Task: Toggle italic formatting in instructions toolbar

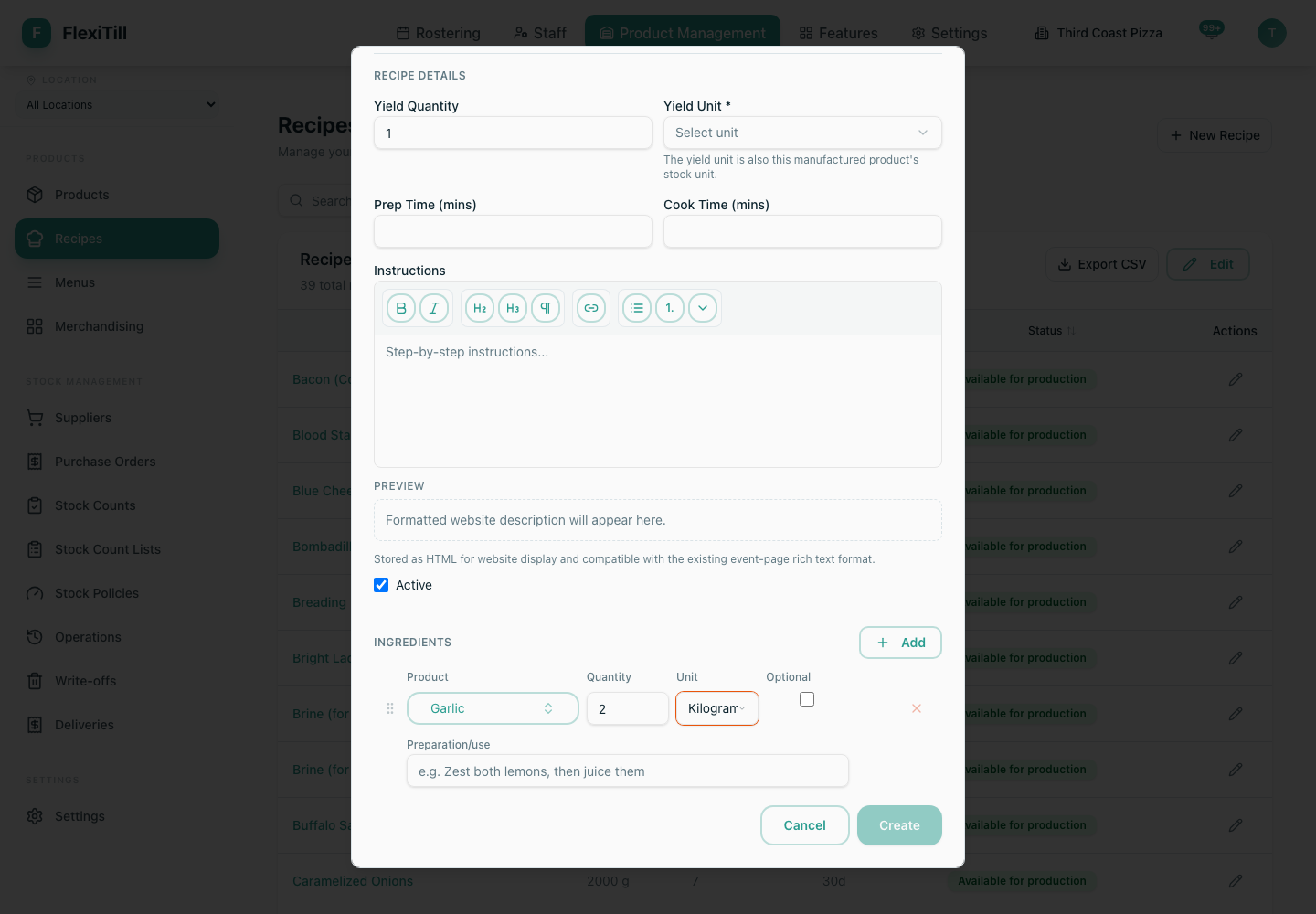Action: (434, 308)
